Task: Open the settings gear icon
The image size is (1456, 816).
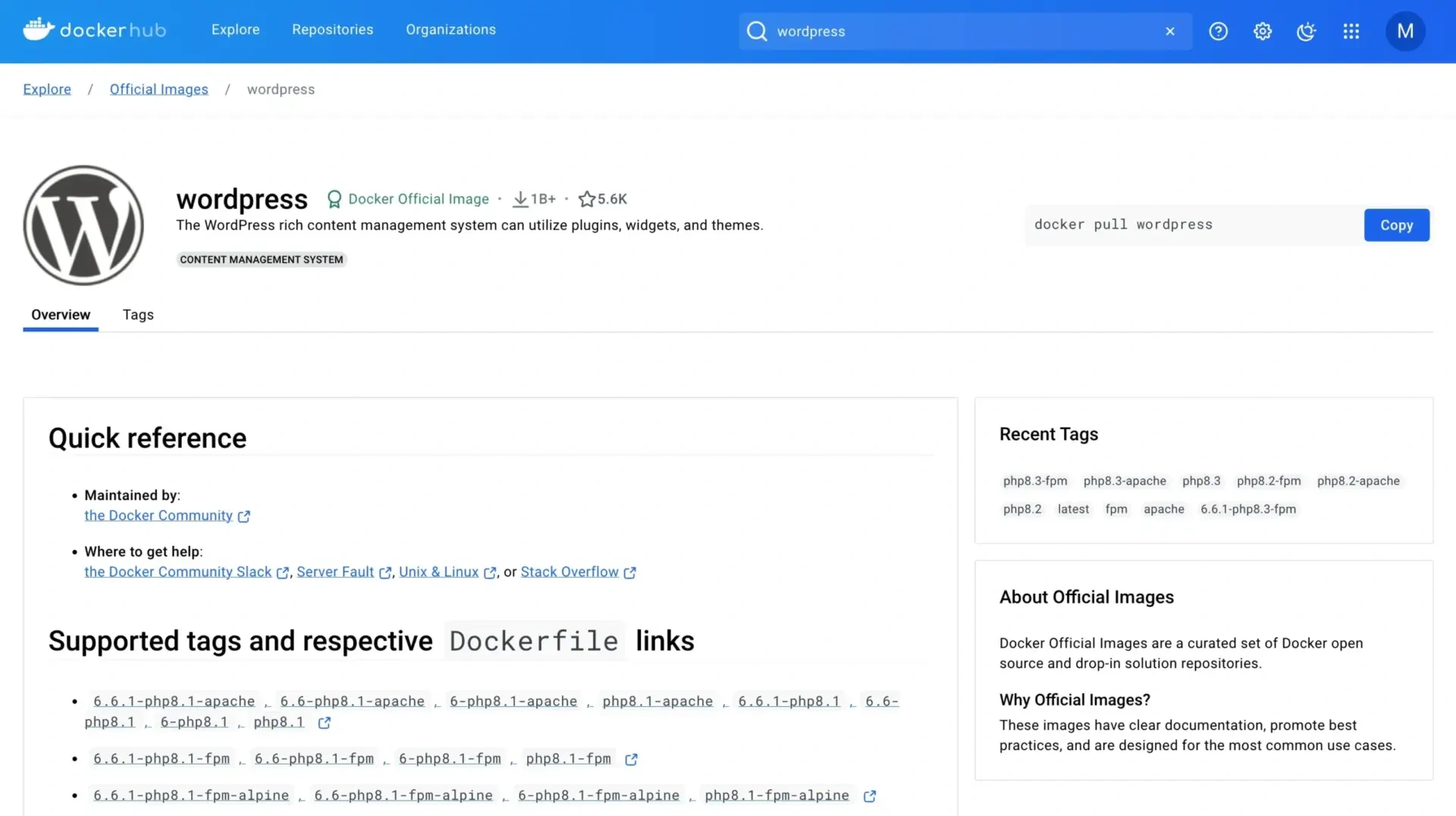Action: click(x=1262, y=31)
